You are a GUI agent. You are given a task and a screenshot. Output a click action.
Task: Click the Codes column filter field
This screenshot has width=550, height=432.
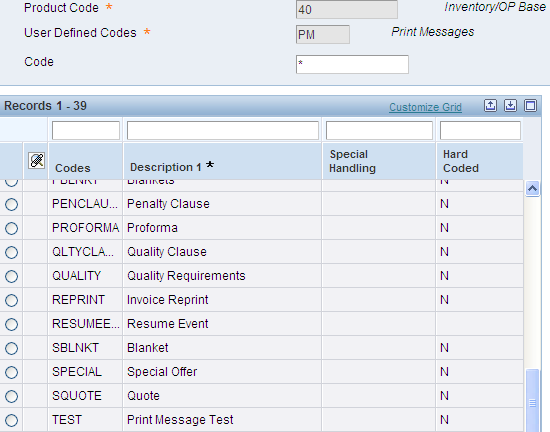click(86, 130)
